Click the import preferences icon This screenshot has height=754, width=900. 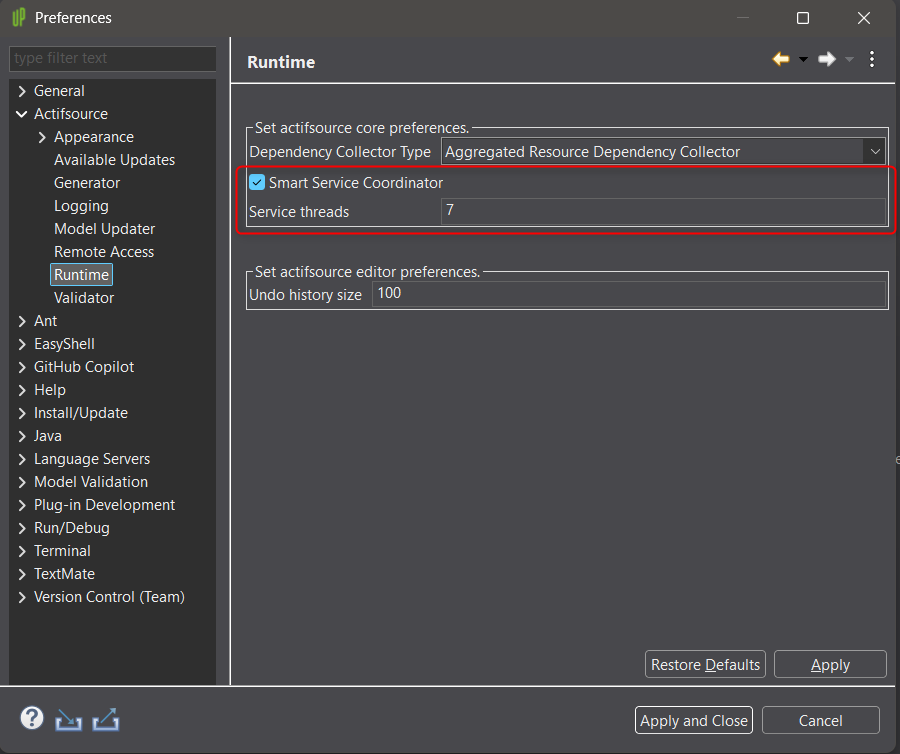coord(68,718)
